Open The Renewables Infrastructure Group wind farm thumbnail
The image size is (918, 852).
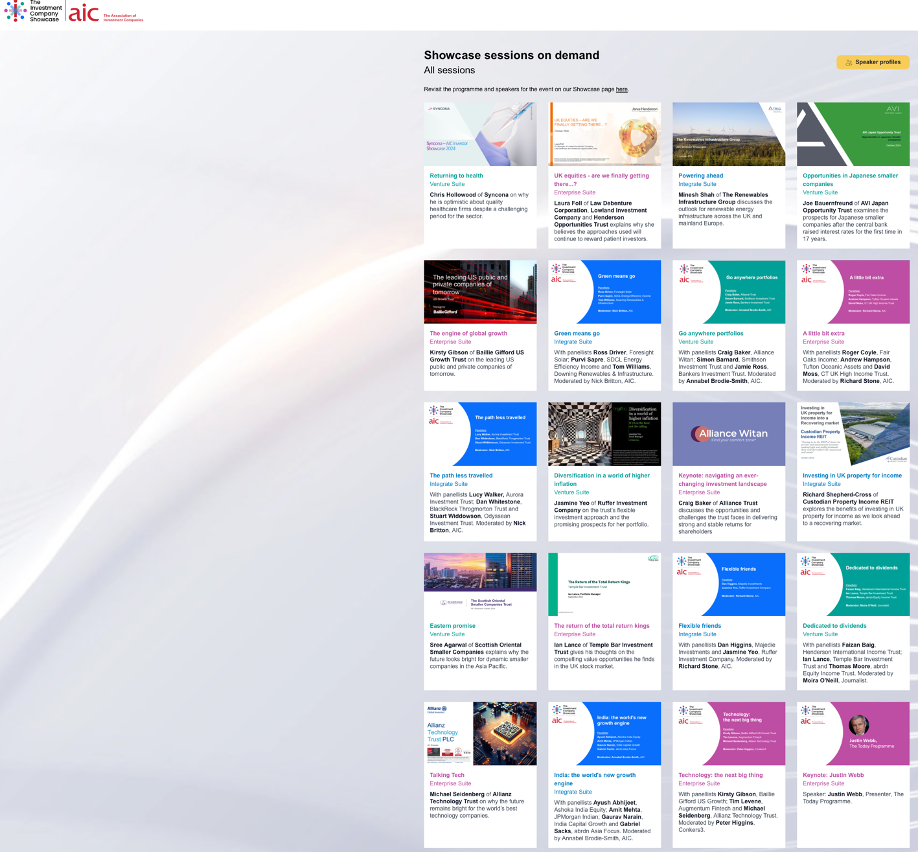pyautogui.click(x=729, y=134)
